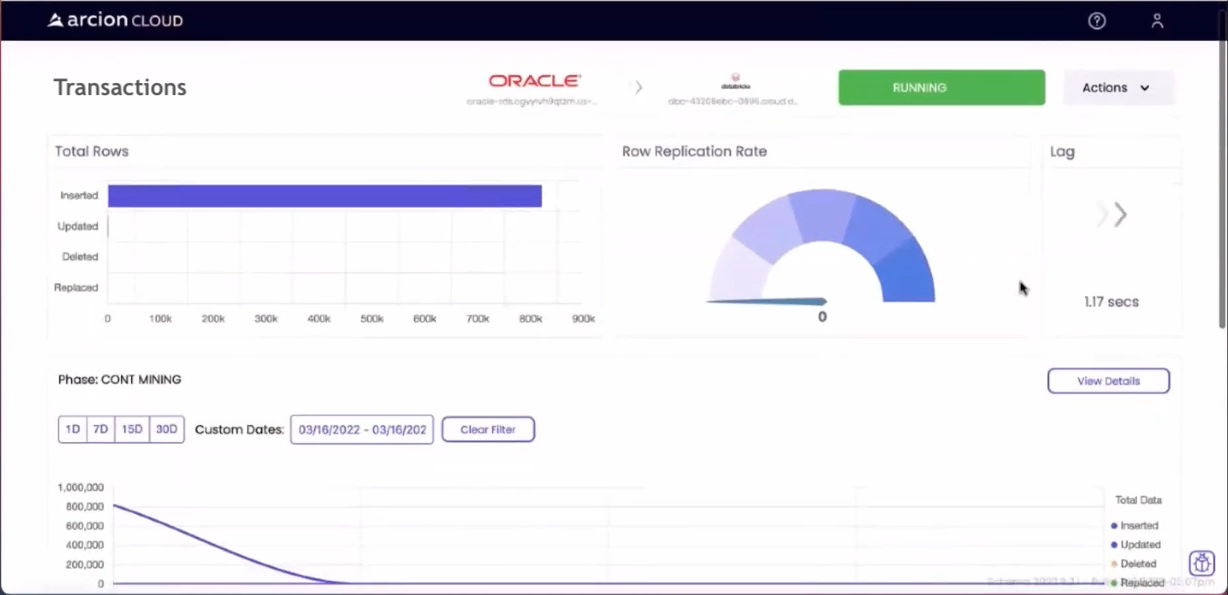Toggle the Updated legend entry
Image resolution: width=1228 pixels, height=595 pixels.
click(1138, 544)
